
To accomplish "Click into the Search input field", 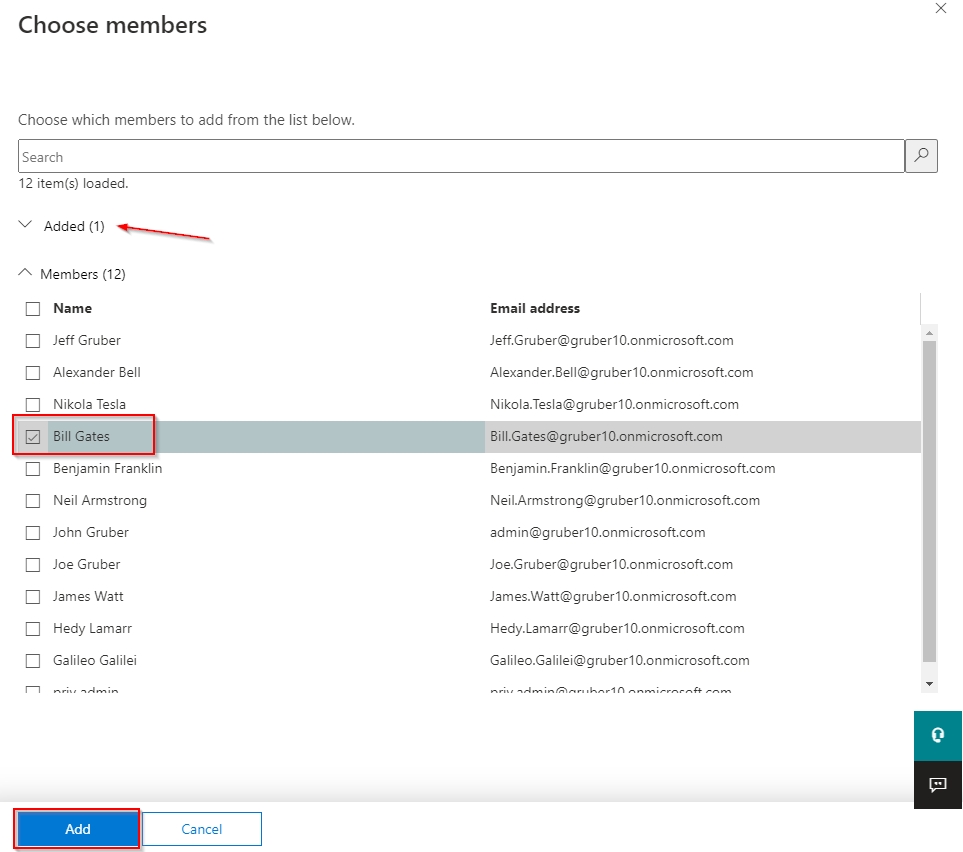I will point(460,157).
